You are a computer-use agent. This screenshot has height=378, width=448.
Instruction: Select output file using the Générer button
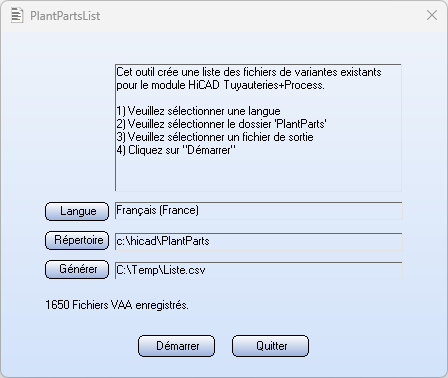pyautogui.click(x=77, y=269)
